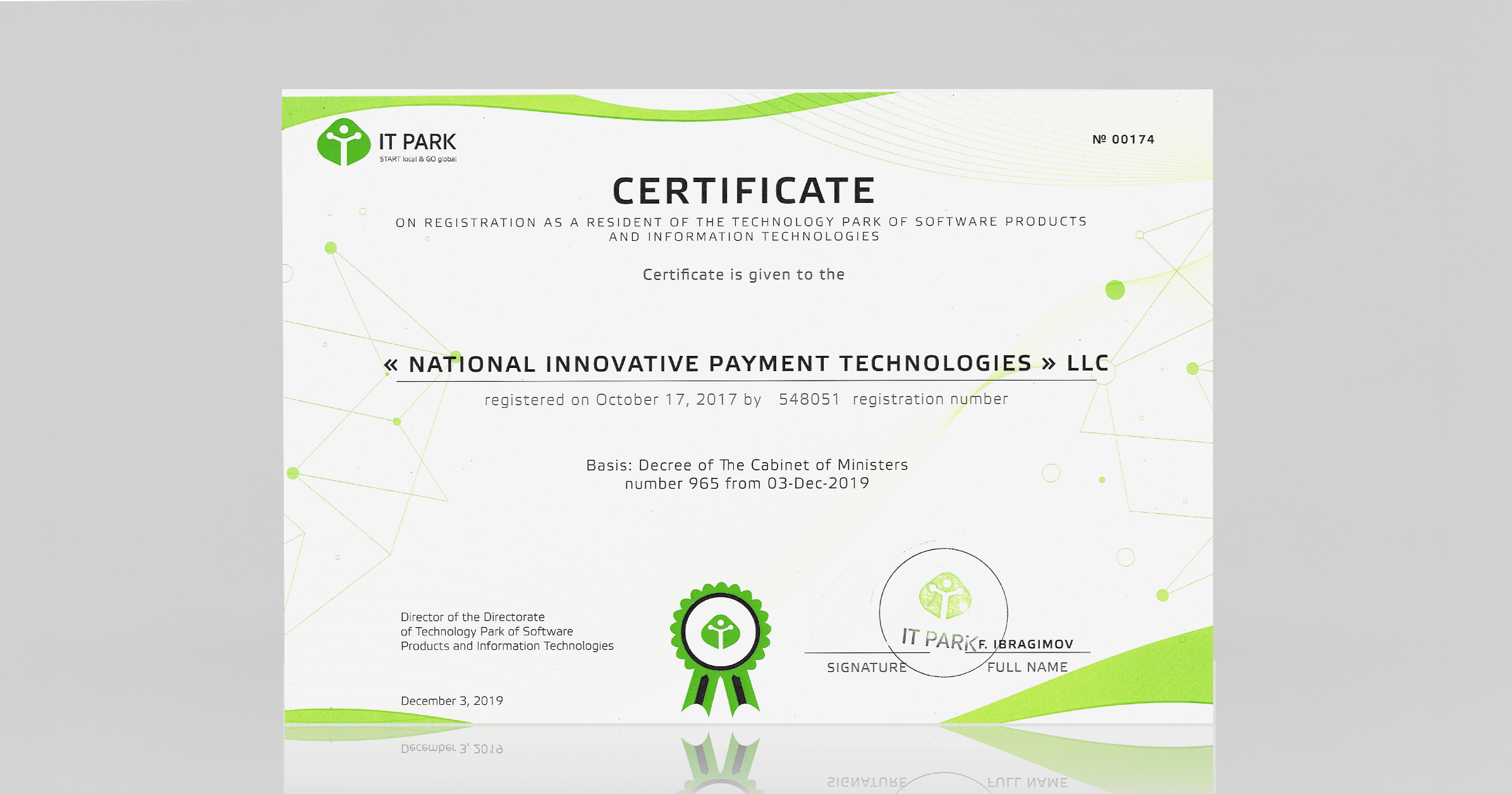Click "ON REGISTRATION AS A RESIDENT" subtitle line

pyautogui.click(x=741, y=222)
